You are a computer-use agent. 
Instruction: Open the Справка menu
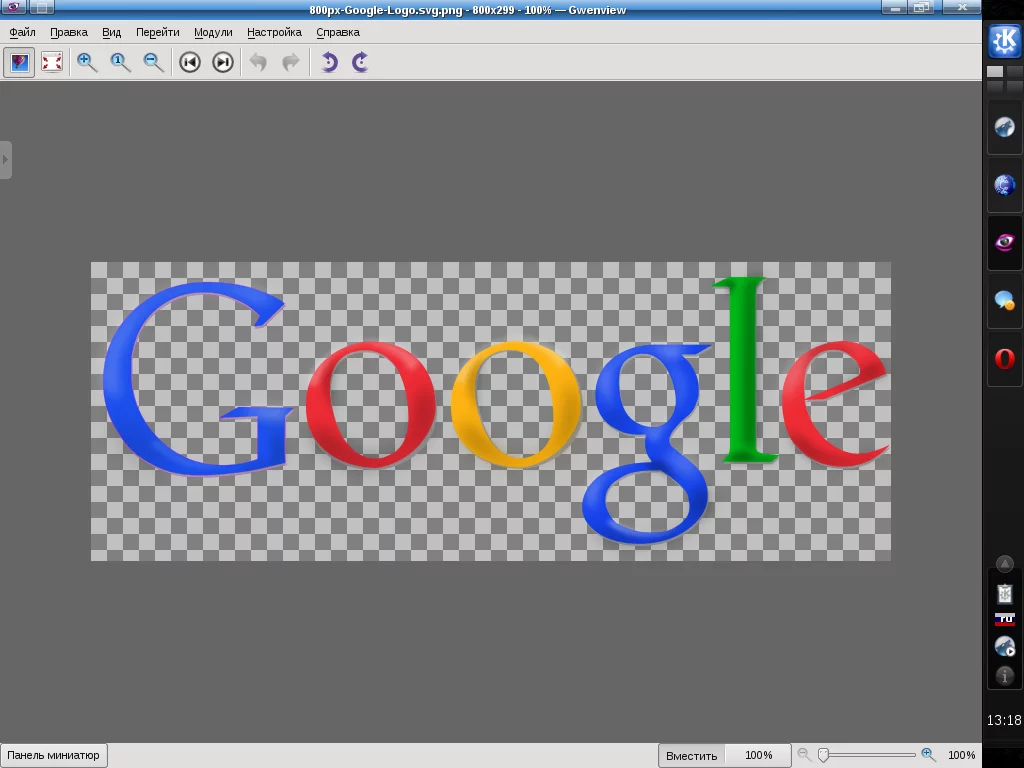pyautogui.click(x=338, y=32)
